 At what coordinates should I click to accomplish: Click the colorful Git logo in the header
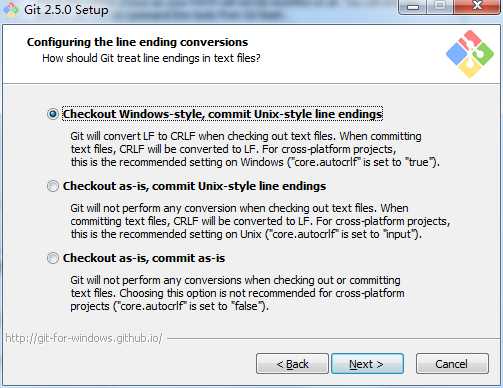(470, 54)
